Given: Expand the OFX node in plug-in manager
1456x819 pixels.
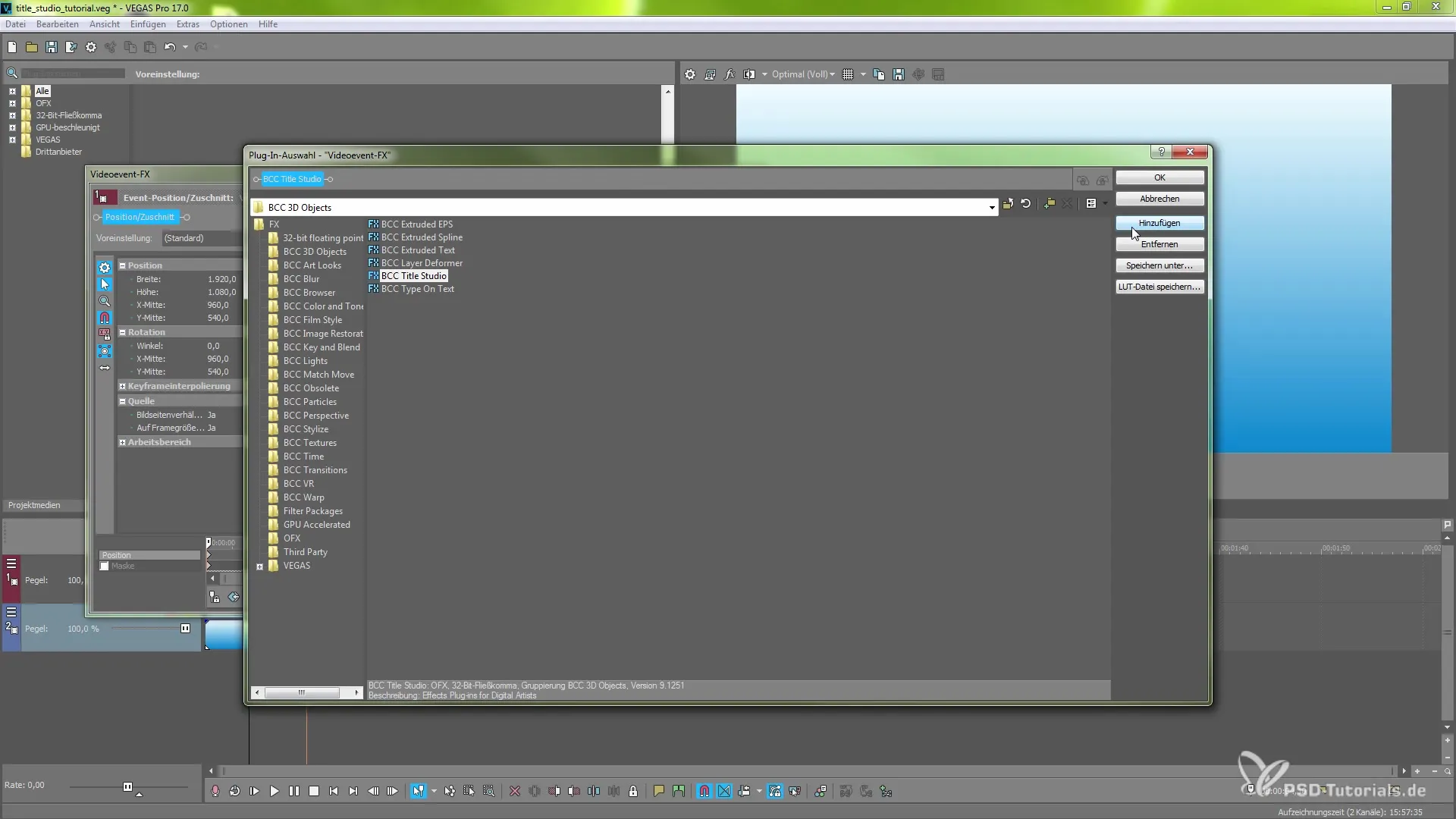Looking at the screenshot, I should pos(12,103).
